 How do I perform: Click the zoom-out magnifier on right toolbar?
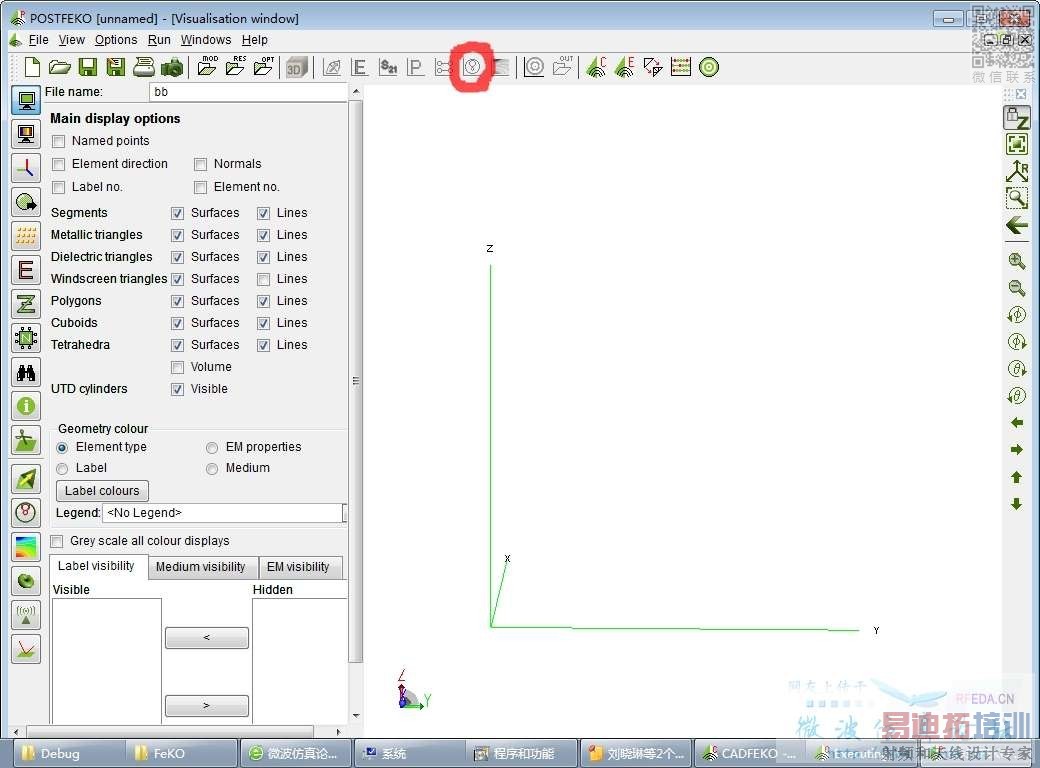1016,288
